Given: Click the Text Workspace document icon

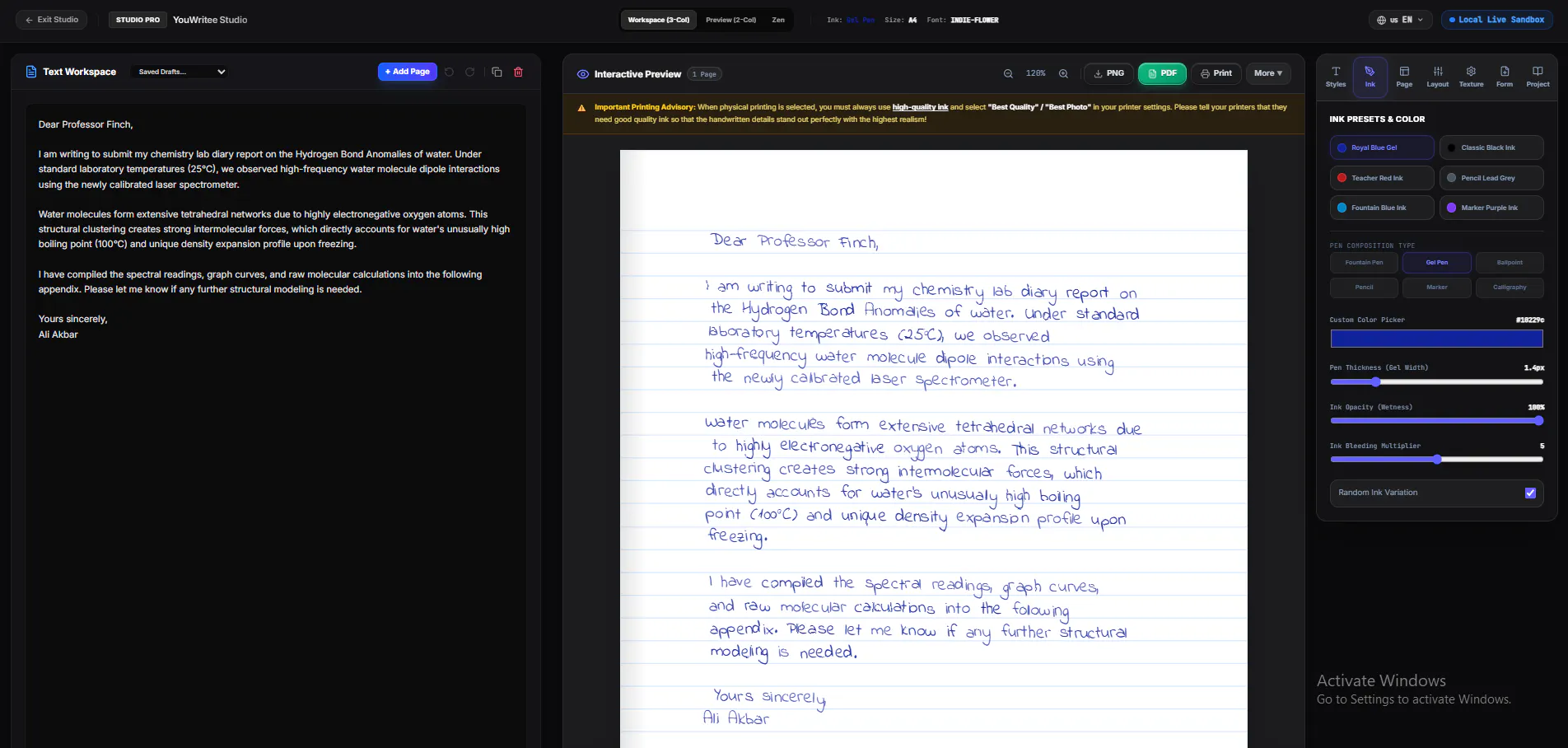Looking at the screenshot, I should [31, 72].
